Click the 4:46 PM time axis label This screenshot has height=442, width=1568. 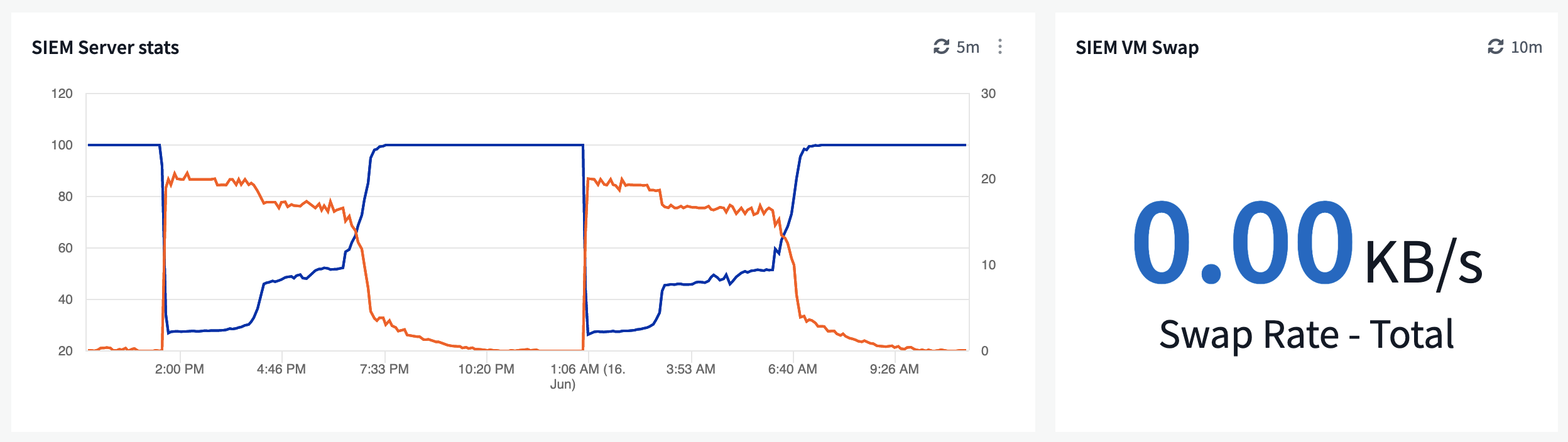[281, 369]
